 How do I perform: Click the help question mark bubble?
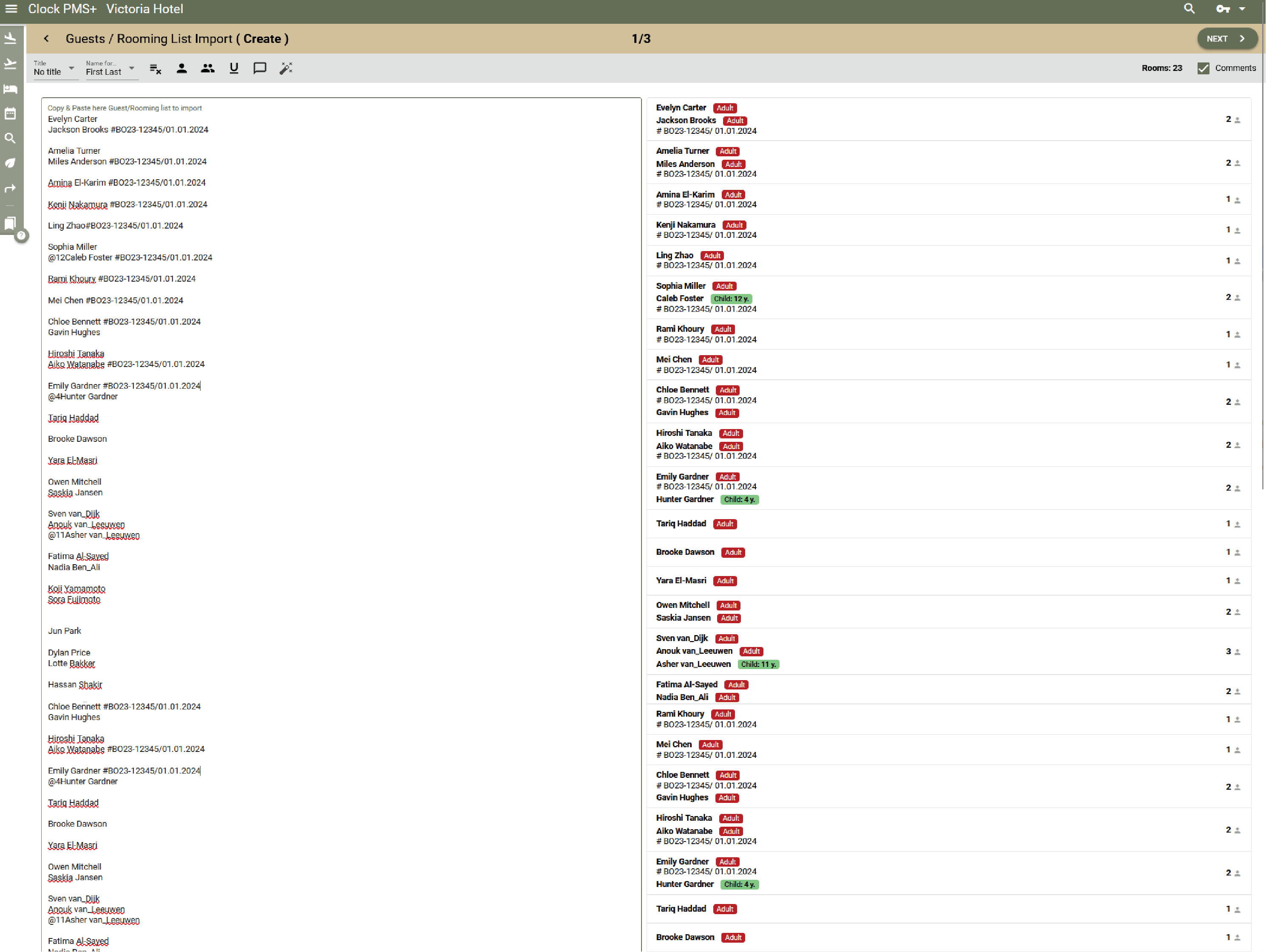point(21,235)
